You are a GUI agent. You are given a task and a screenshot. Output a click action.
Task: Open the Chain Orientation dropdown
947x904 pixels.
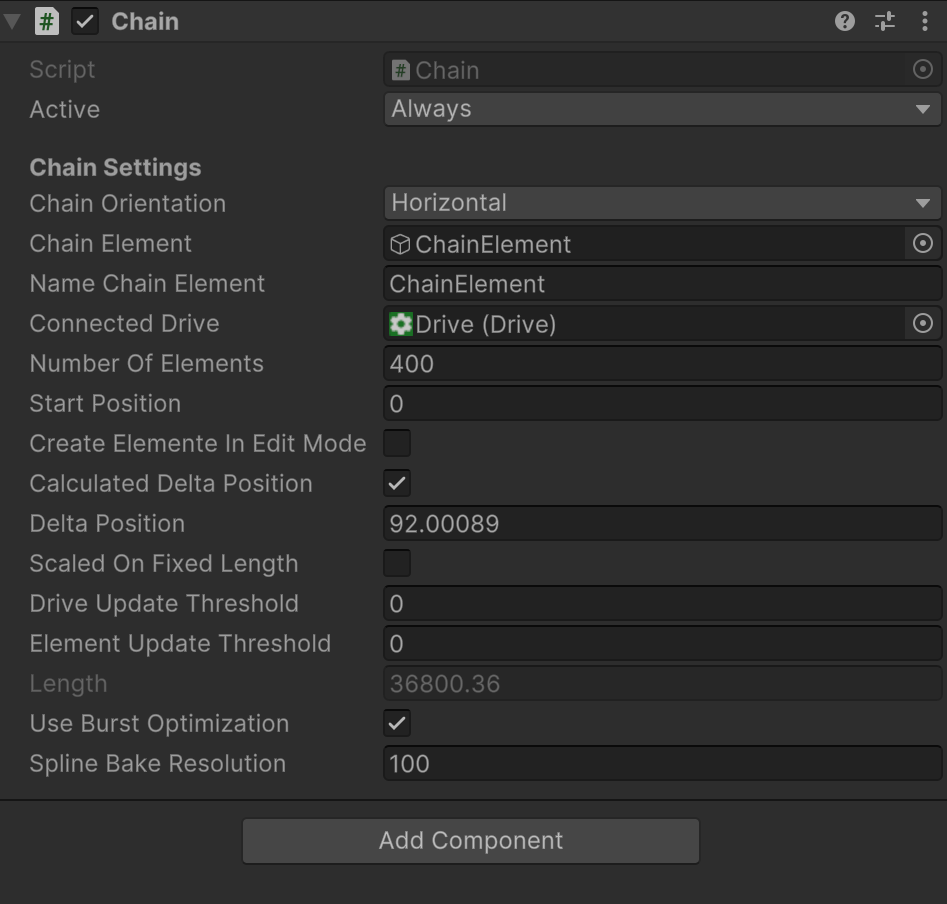click(662, 203)
